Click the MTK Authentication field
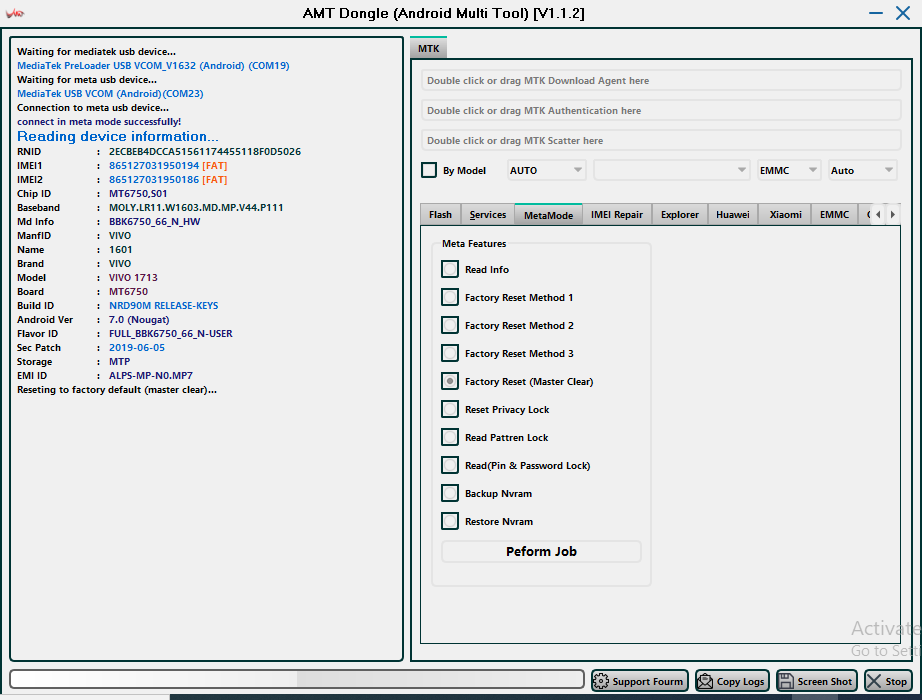Viewport: 922px width, 700px height. [x=661, y=111]
